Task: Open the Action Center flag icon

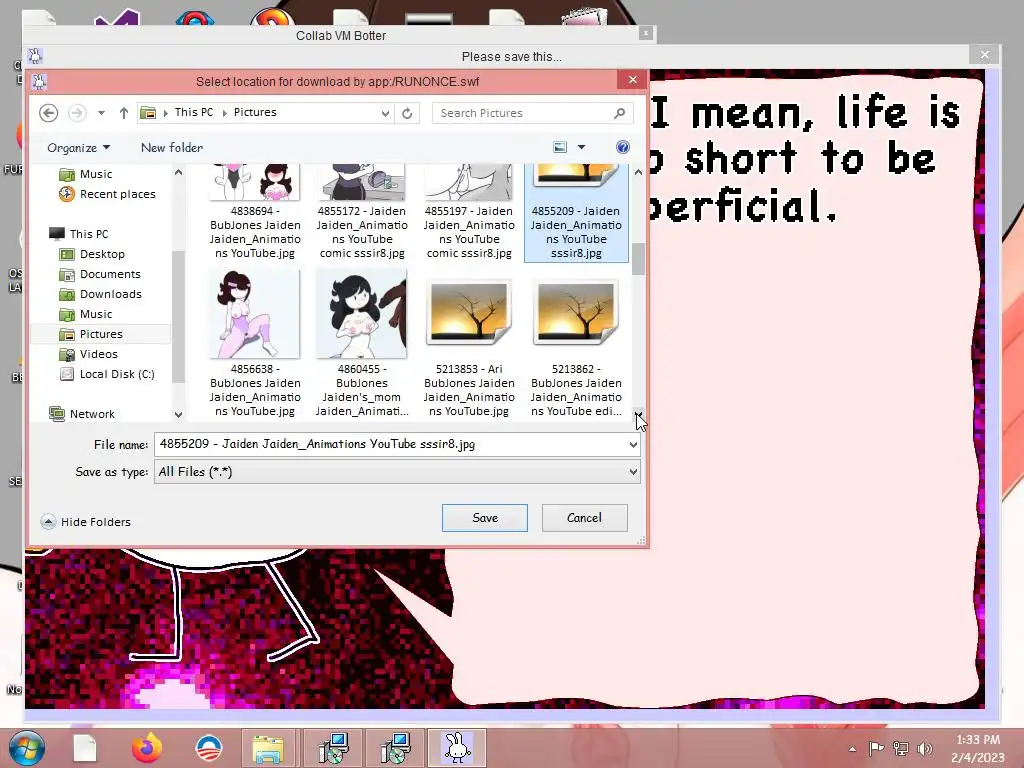Action: pyautogui.click(x=876, y=748)
